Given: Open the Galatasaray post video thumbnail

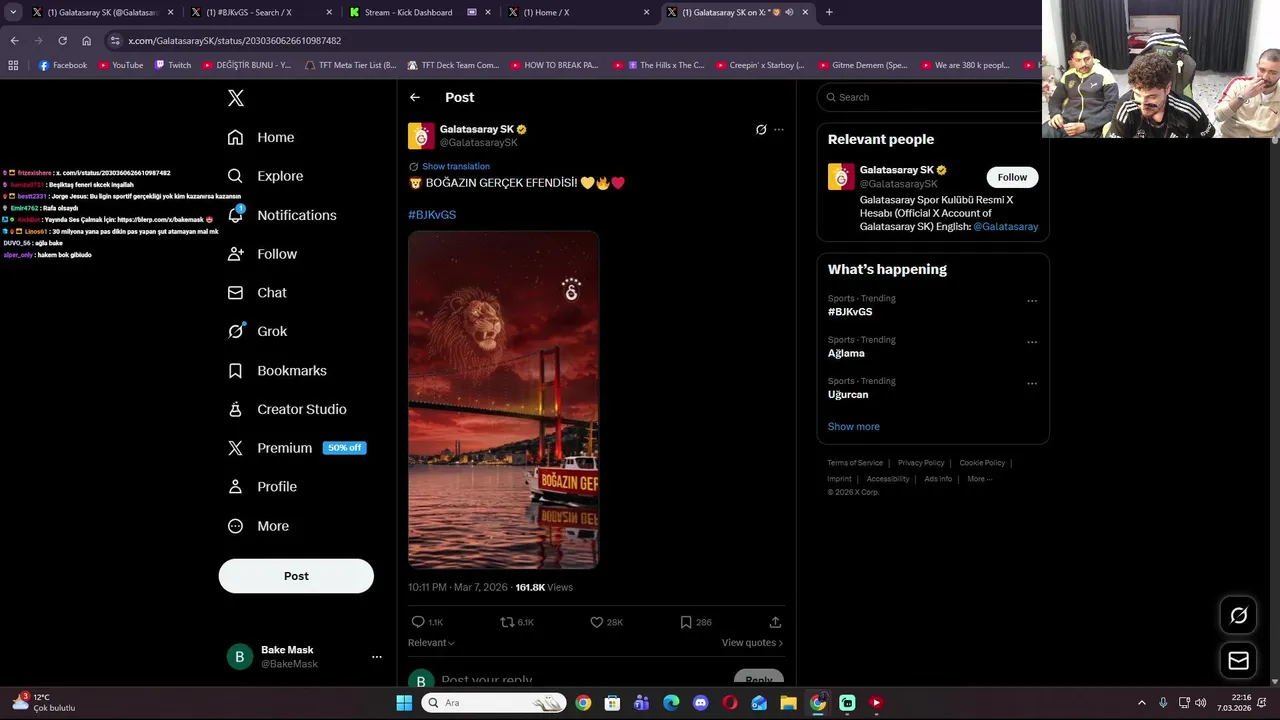Looking at the screenshot, I should click(503, 400).
